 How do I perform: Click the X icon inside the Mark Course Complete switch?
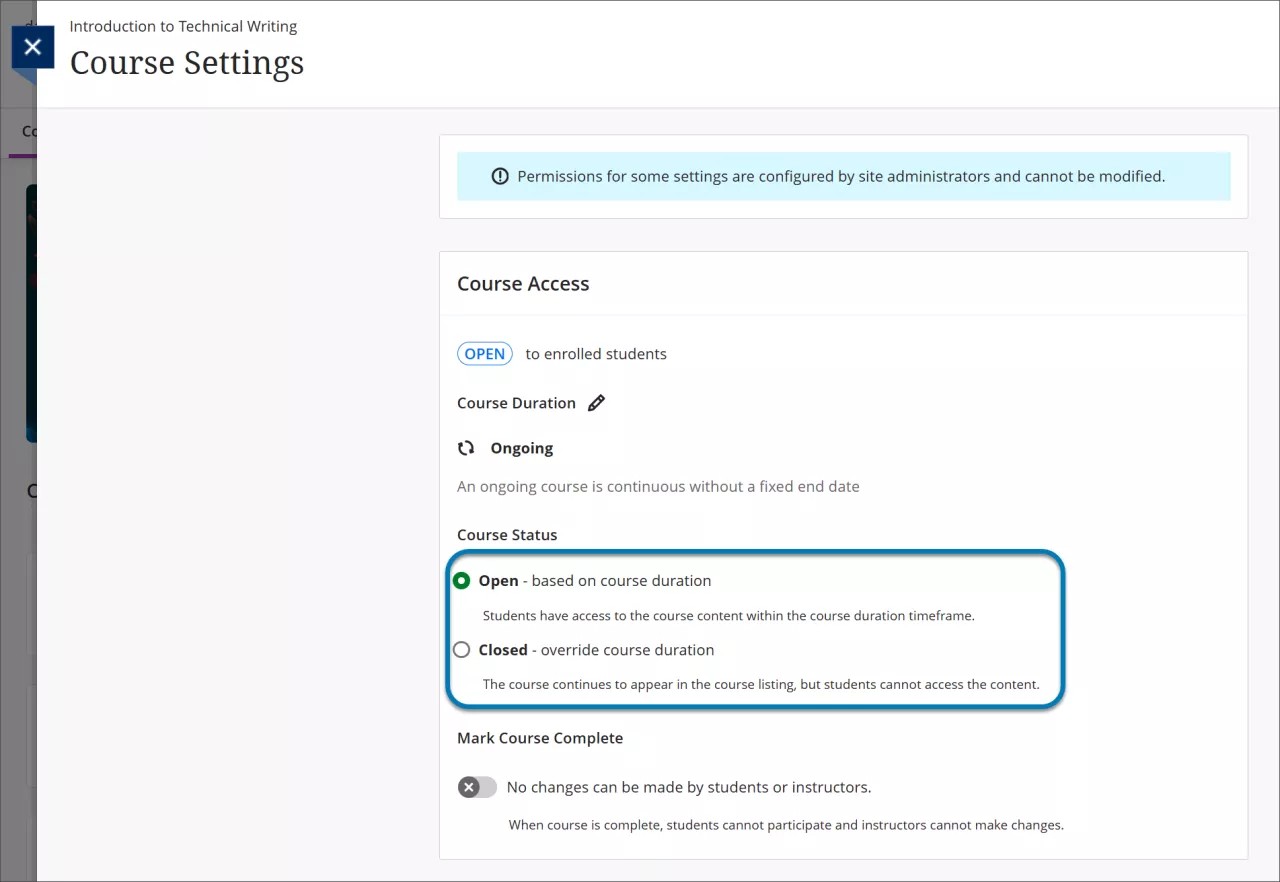click(x=470, y=787)
